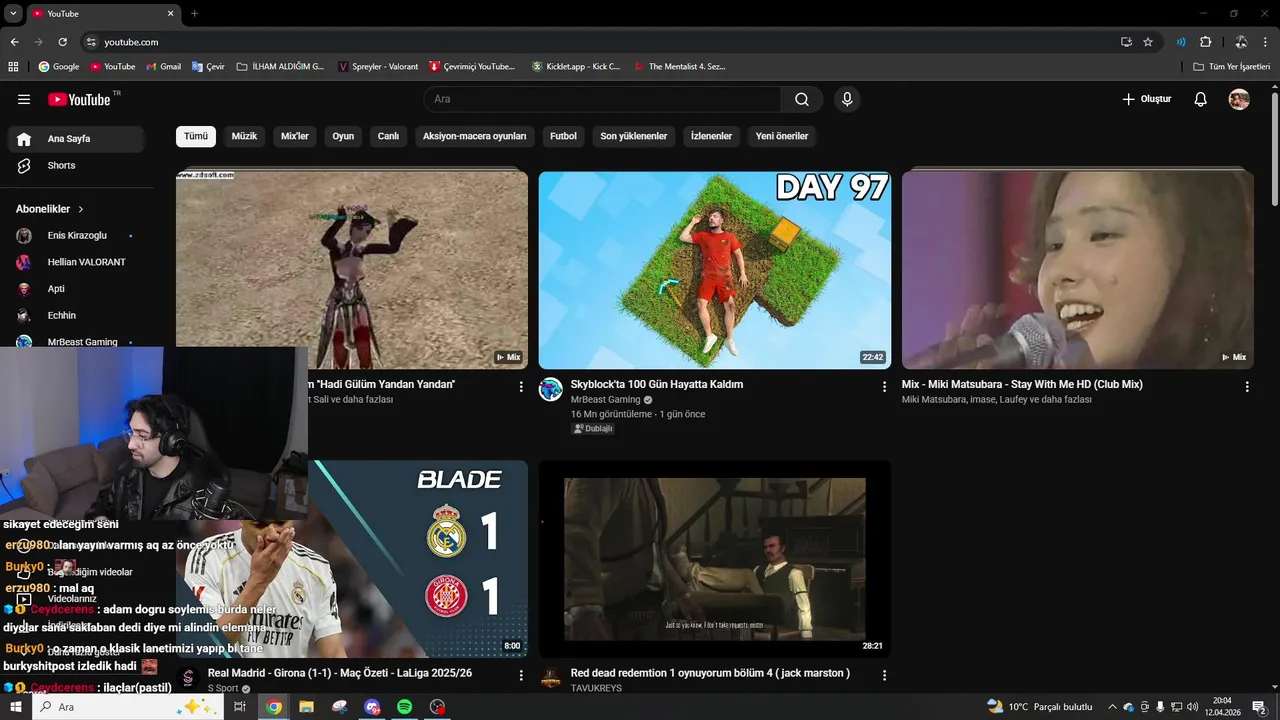Viewport: 1280px width, 720px height.
Task: Open options for Miki Matsubara mix
Action: click(x=1247, y=386)
